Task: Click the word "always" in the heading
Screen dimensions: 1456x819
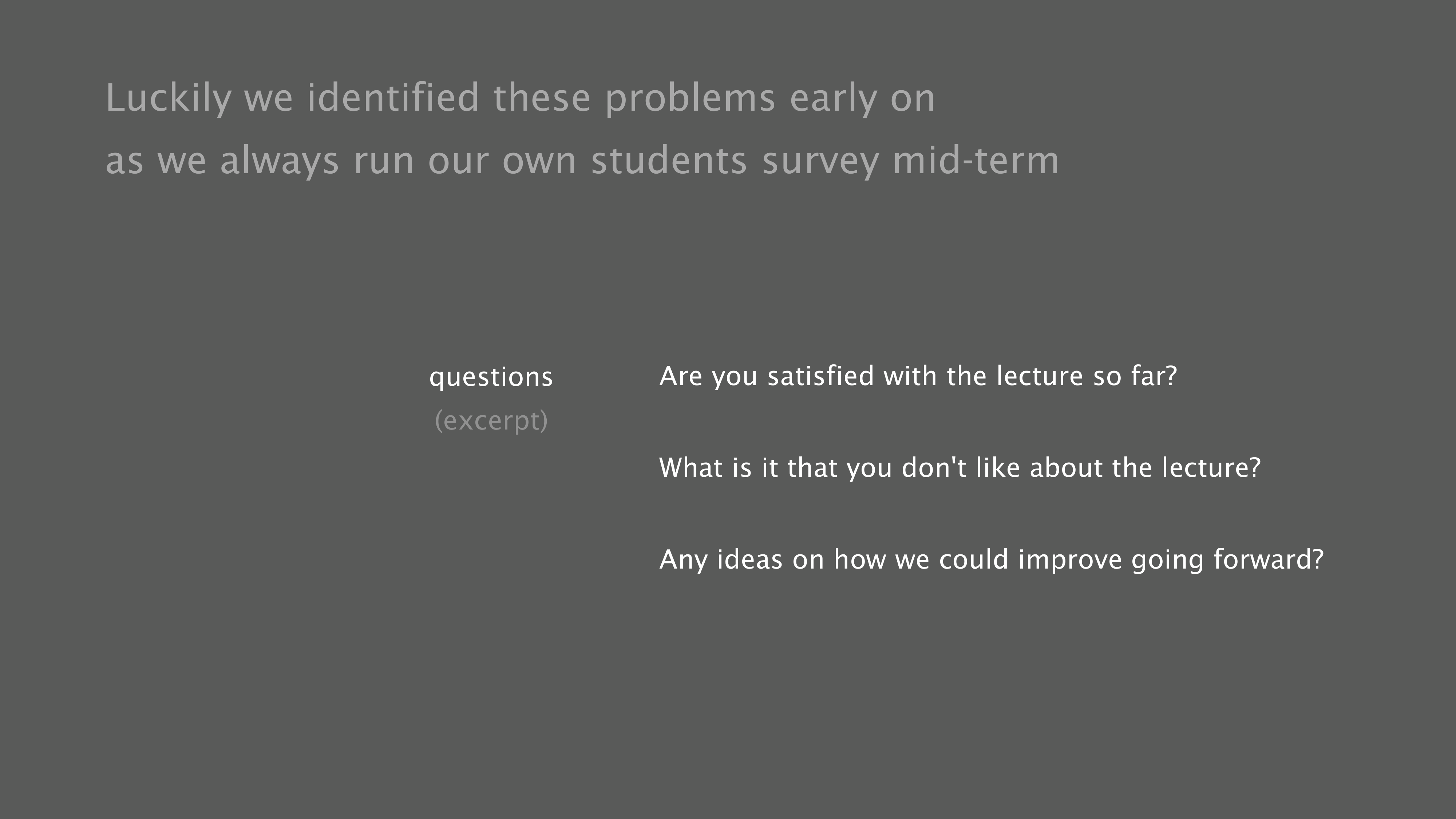Action: click(x=279, y=160)
